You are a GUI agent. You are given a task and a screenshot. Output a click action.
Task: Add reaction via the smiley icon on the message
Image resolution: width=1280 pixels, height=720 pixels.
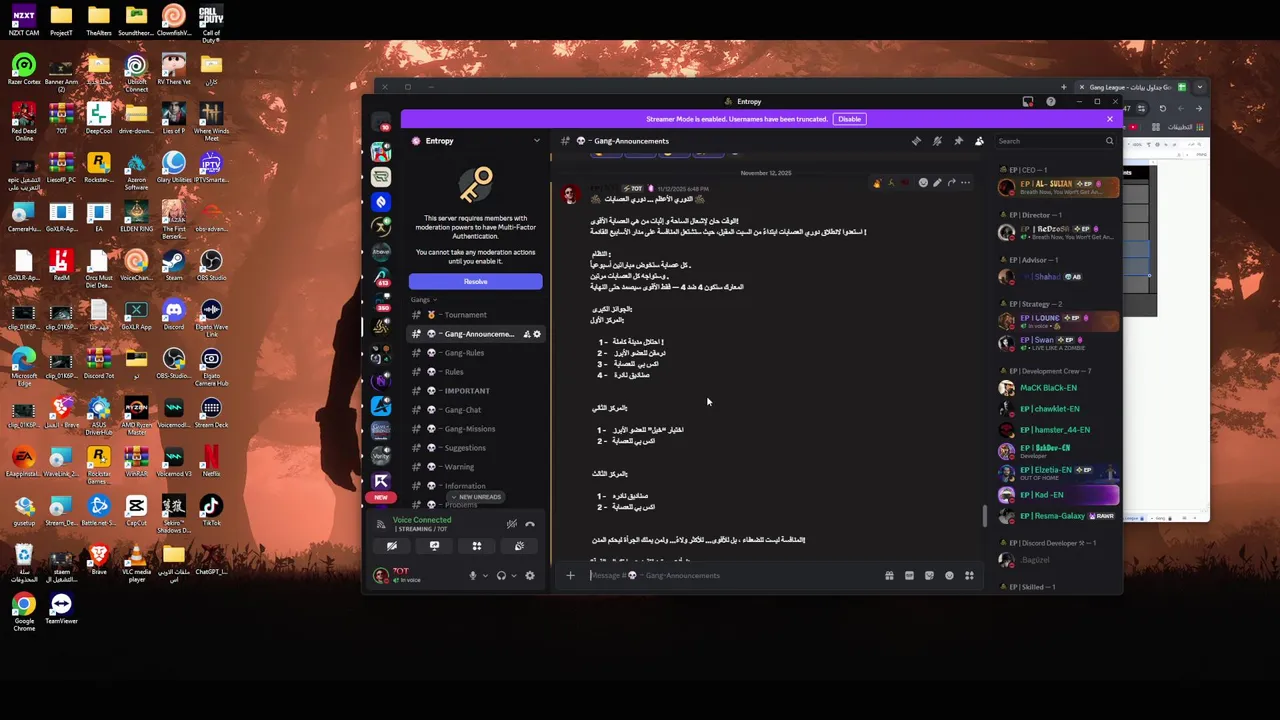point(923,183)
